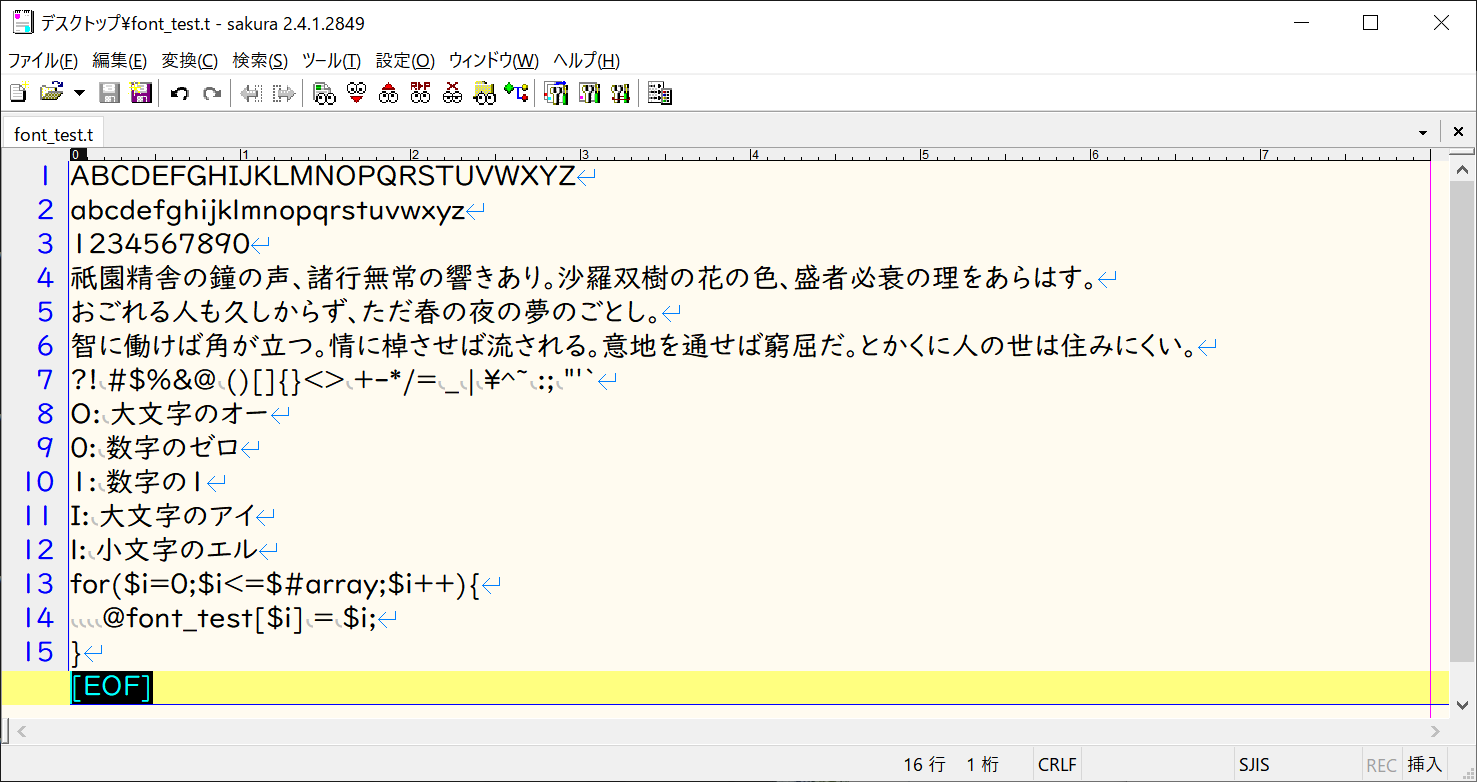
Task: Clear search highlight marks icon
Action: tap(452, 94)
